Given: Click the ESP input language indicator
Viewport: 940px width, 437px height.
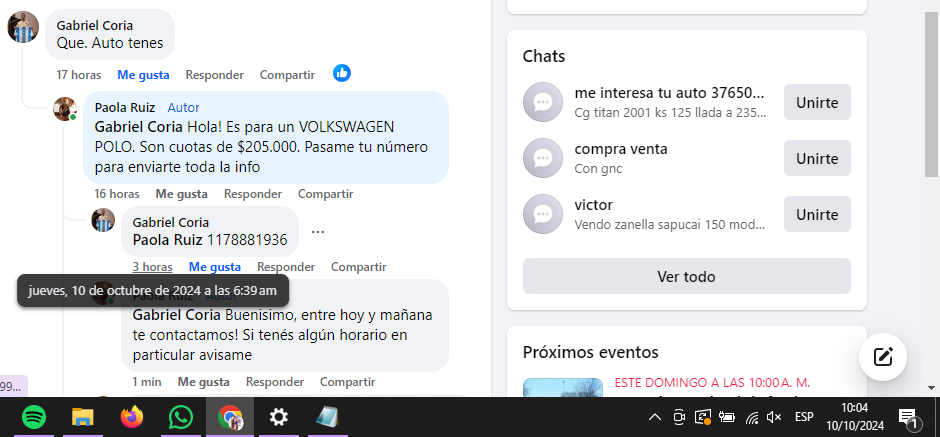Looking at the screenshot, I should [804, 417].
